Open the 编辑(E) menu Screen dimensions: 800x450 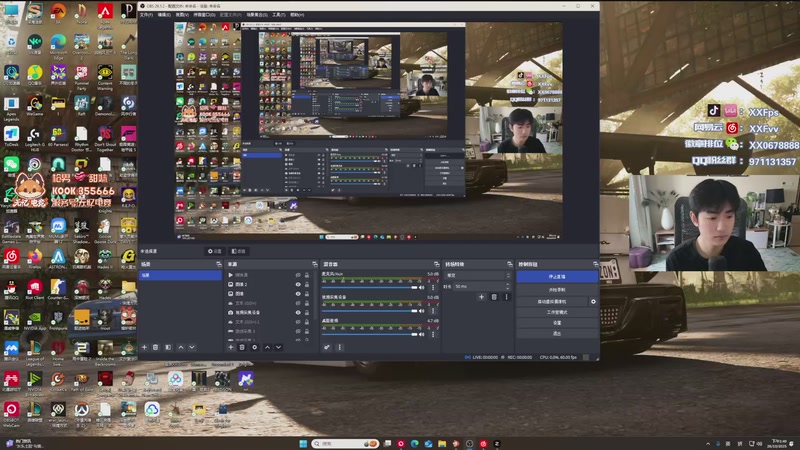164,15
